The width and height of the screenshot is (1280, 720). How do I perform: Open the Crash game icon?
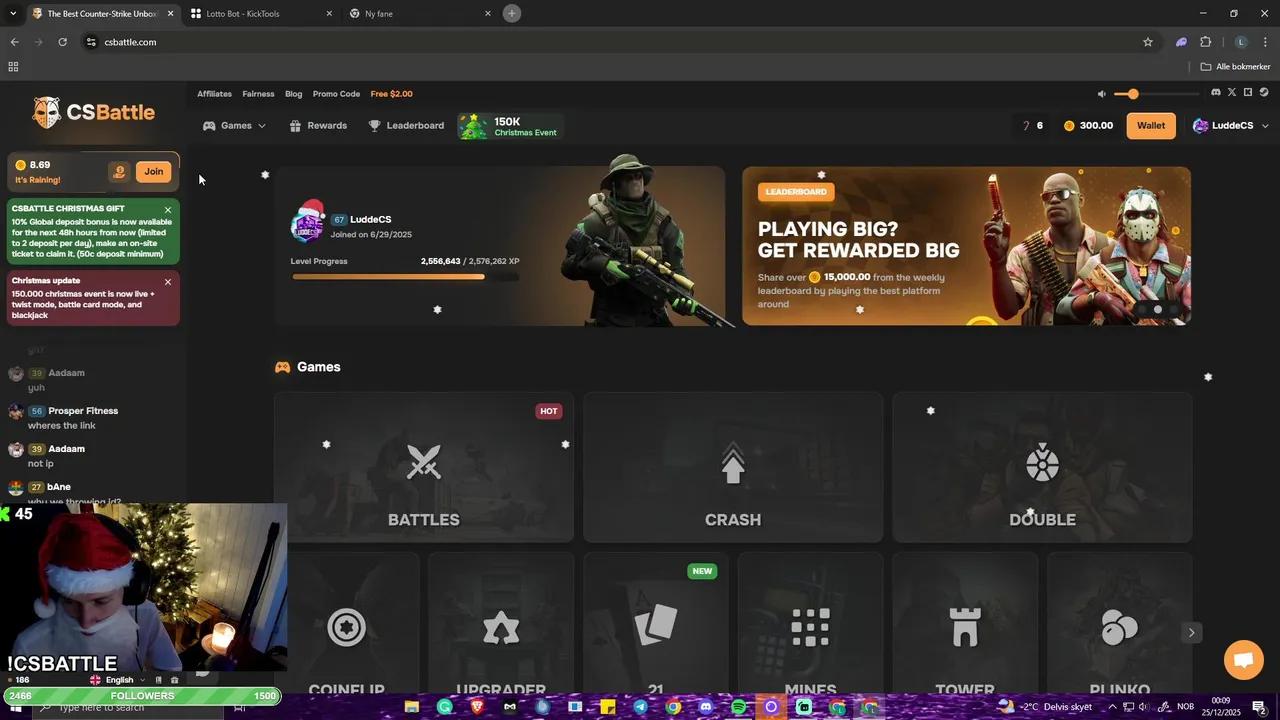point(733,462)
